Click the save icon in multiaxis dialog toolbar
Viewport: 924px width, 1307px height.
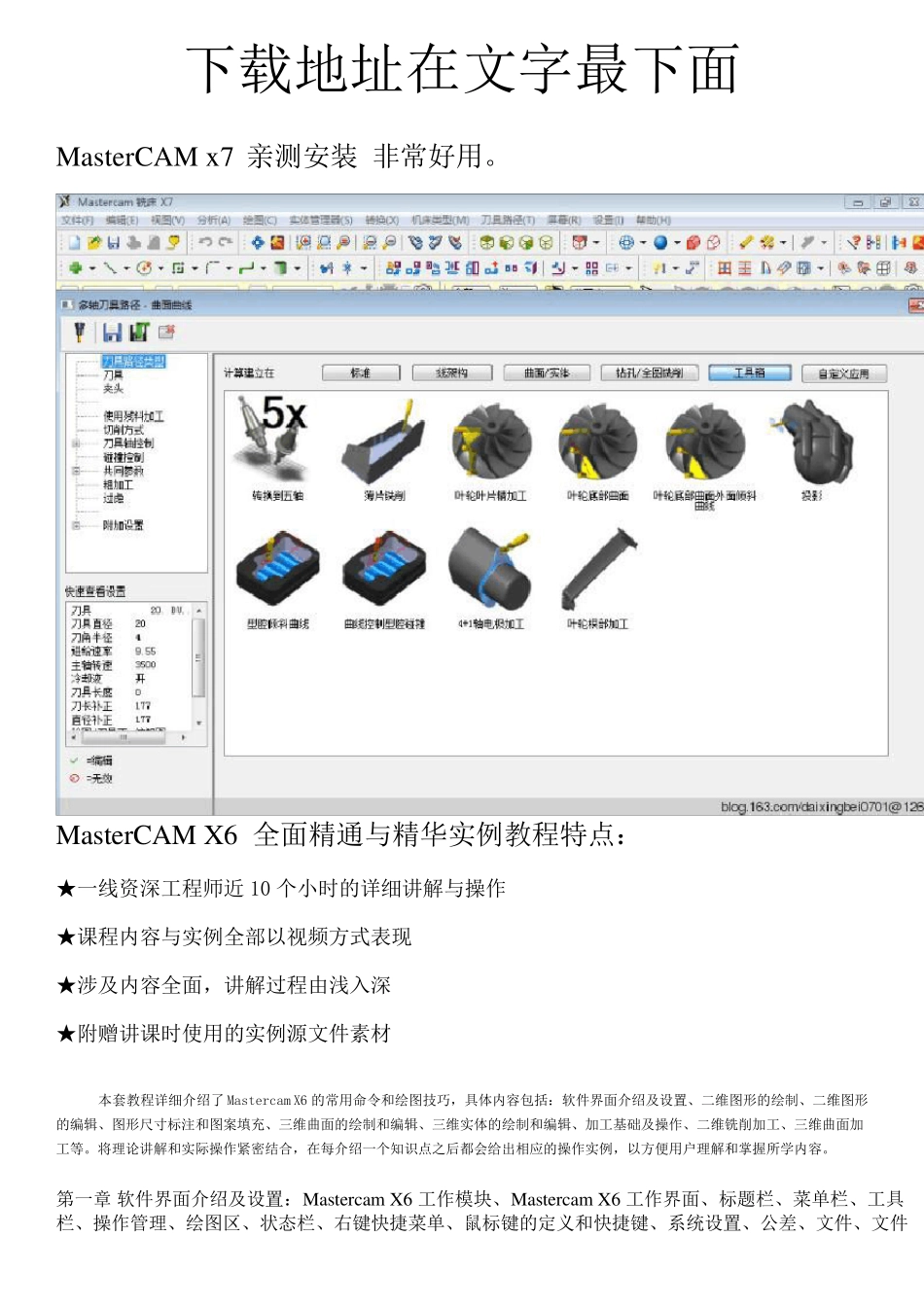[x=112, y=333]
